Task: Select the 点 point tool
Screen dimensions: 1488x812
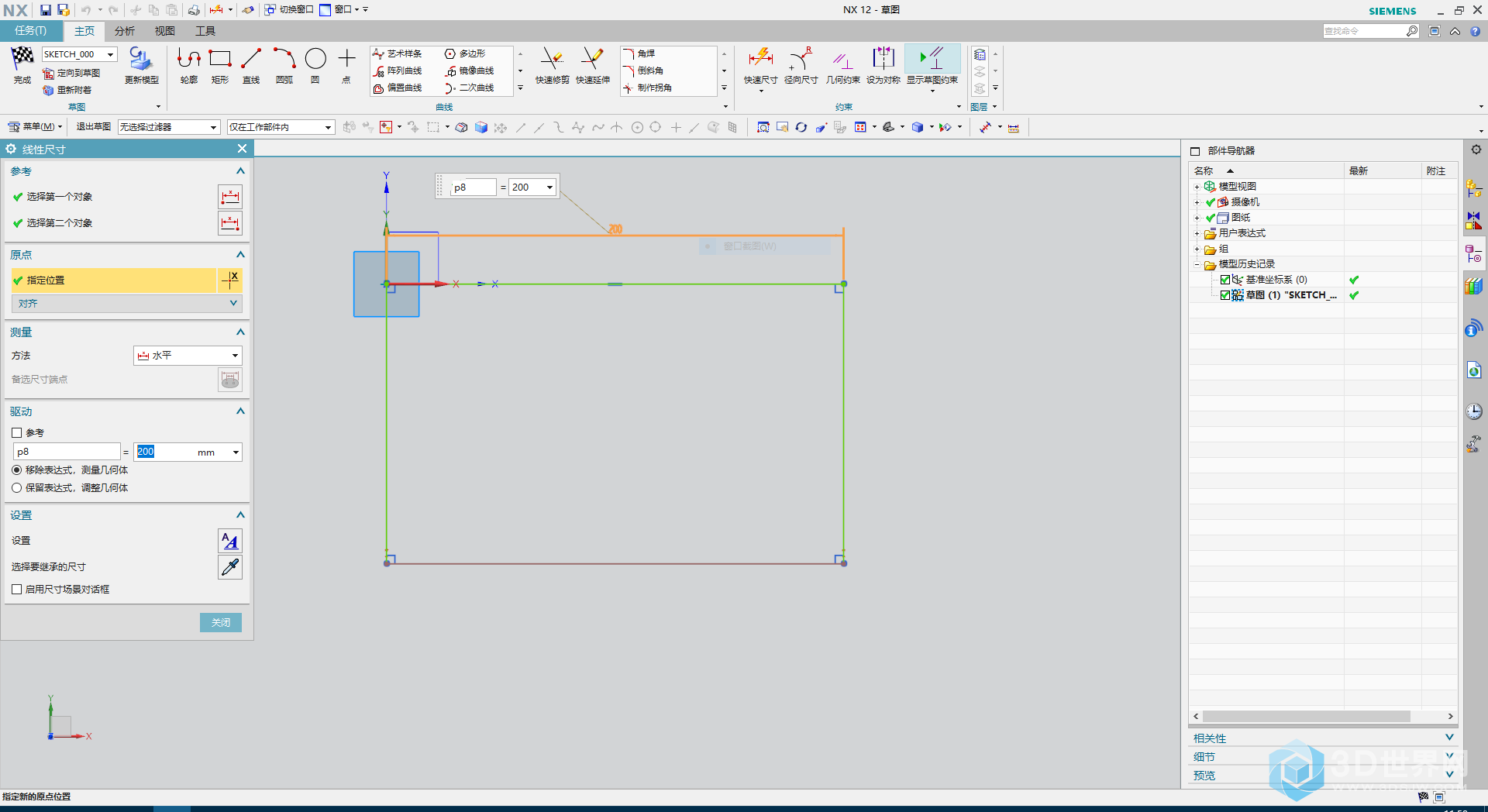Action: [346, 59]
